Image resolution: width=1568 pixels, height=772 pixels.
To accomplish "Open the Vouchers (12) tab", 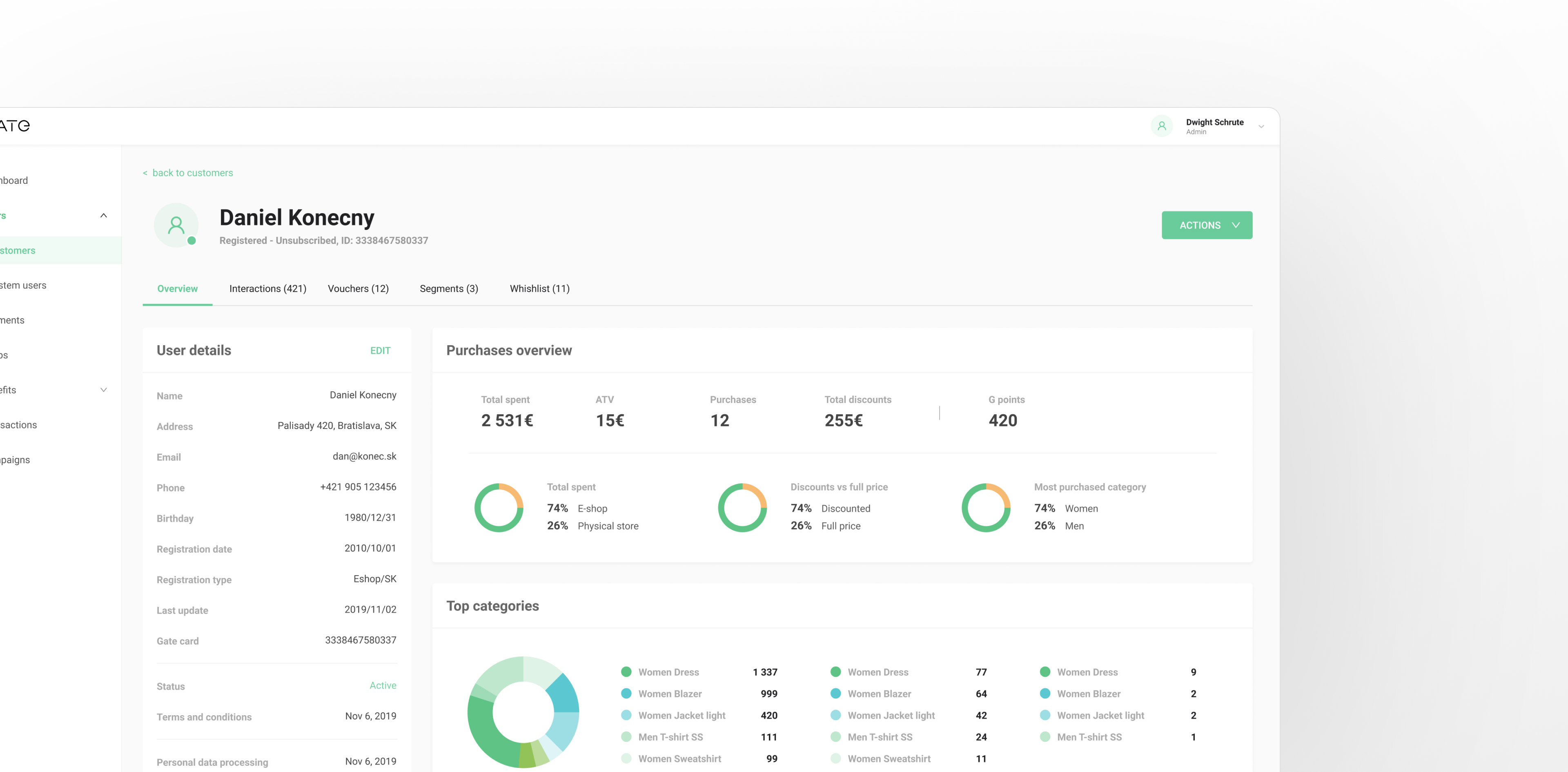I will (358, 289).
